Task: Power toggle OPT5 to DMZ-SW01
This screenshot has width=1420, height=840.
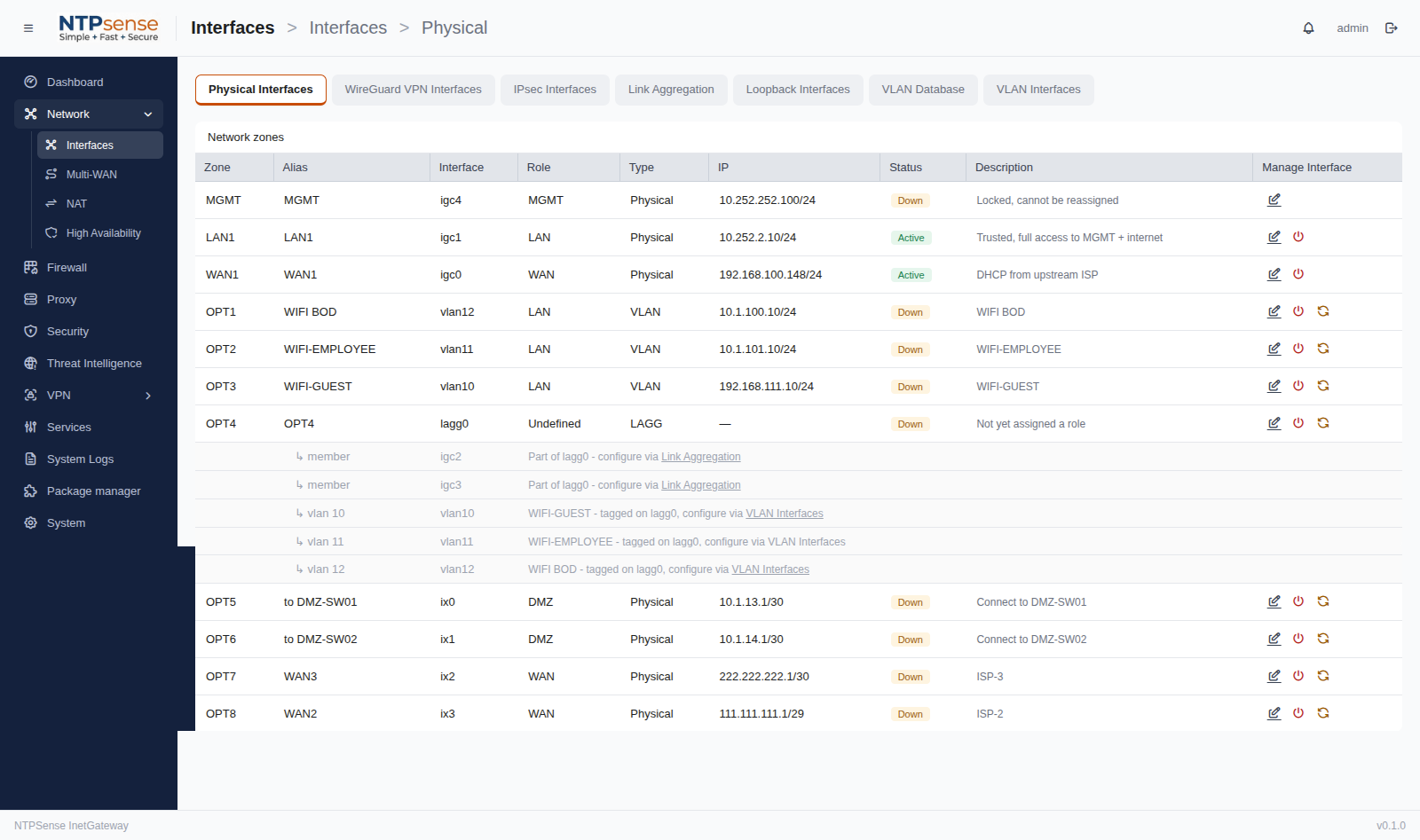Action: (x=1298, y=602)
